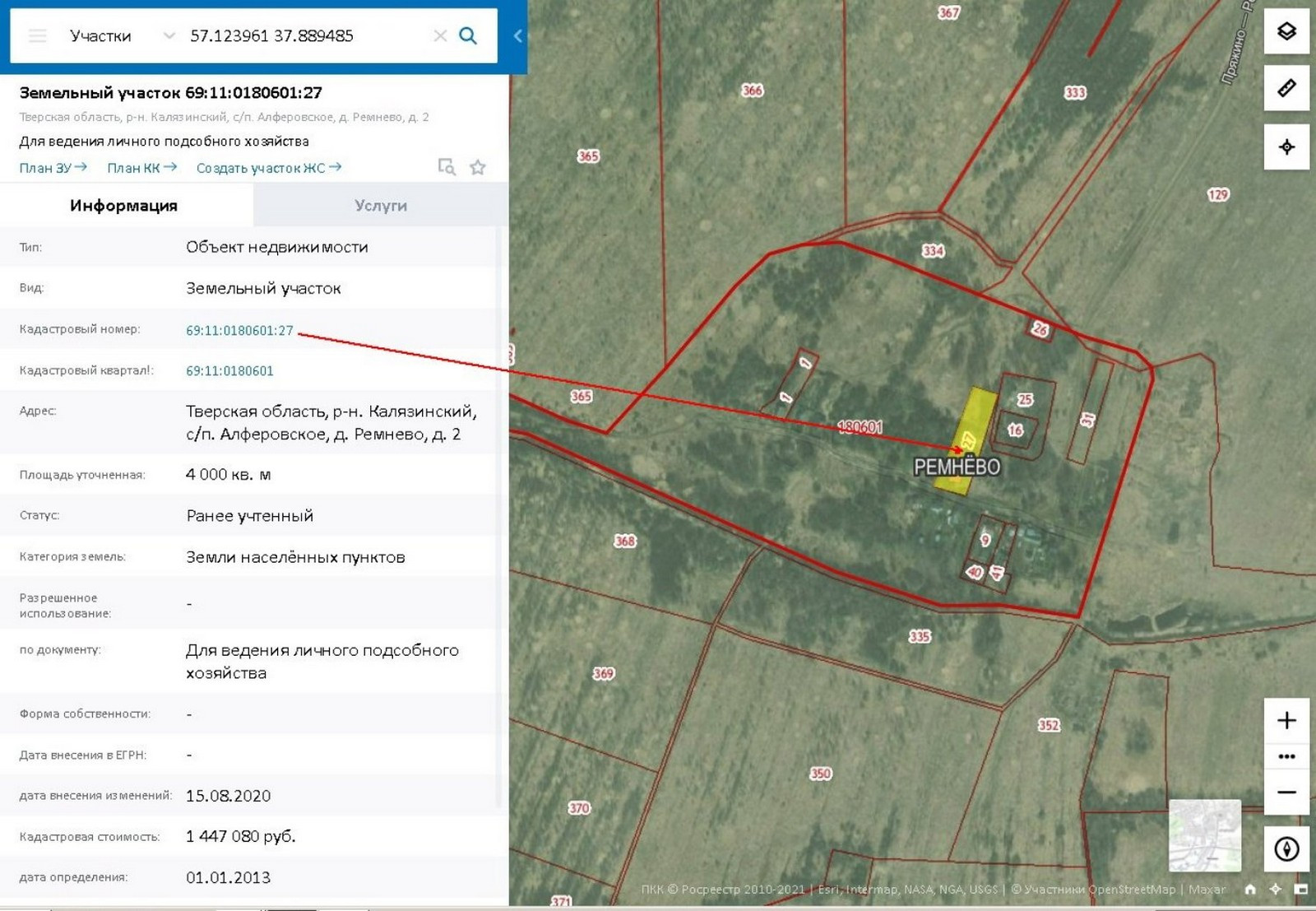Viewport: 1316px width, 911px height.
Task: Select the ruler measurement tool
Action: tap(1286, 88)
